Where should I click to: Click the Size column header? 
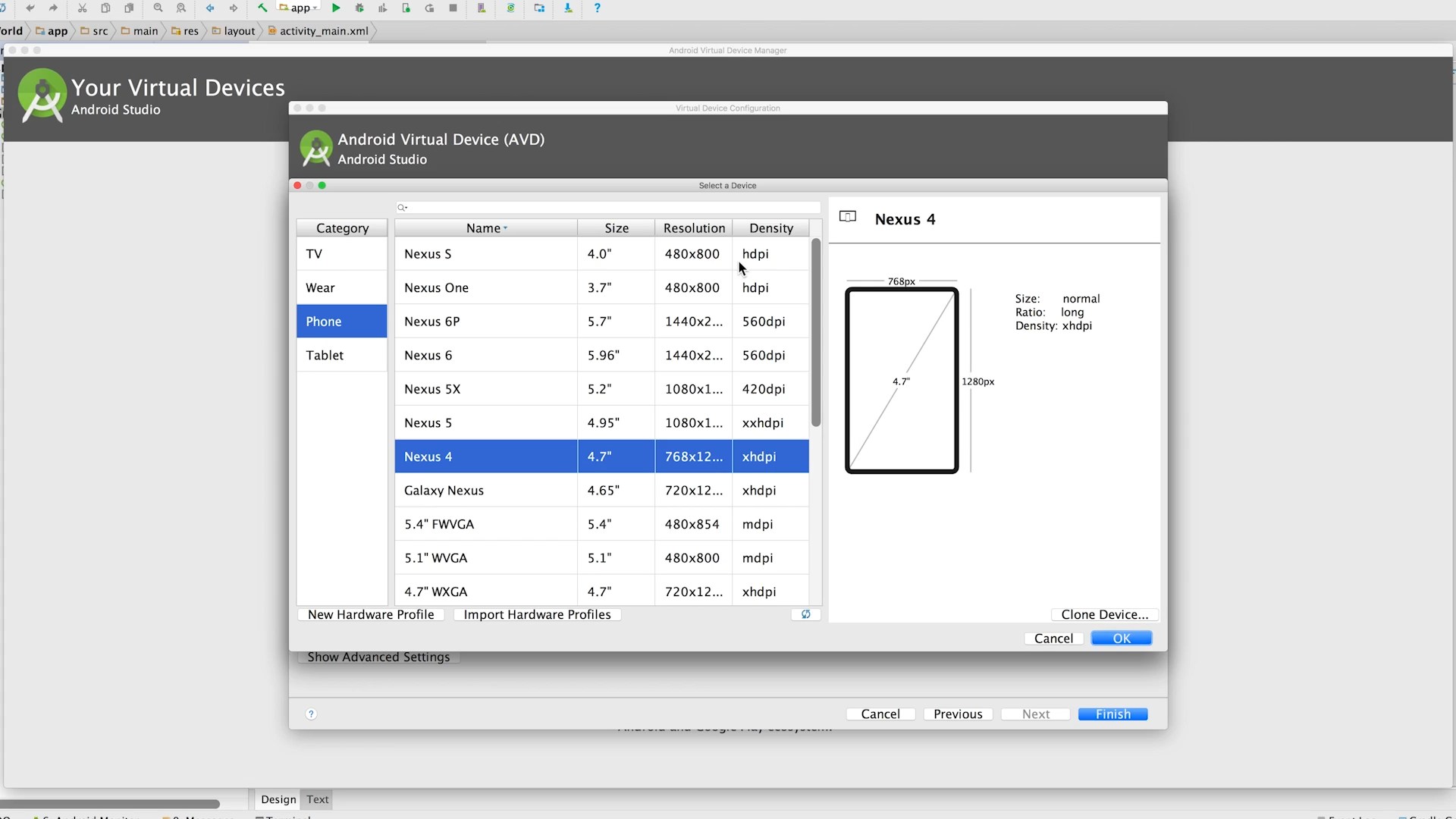(617, 228)
